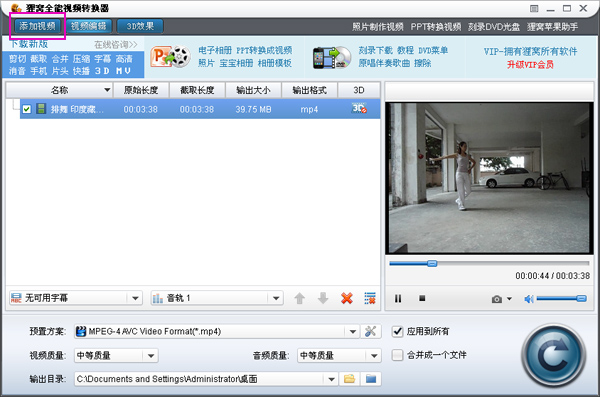Viewport: 600px width, 397px height.
Task: Toggle the 应用到所有 checkbox
Action: pyautogui.click(x=398, y=331)
